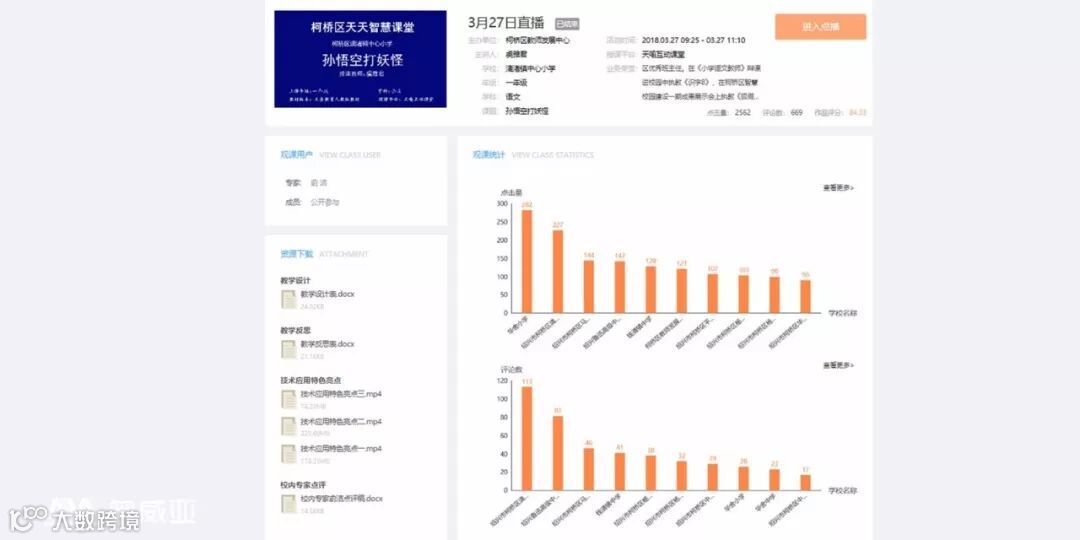Click the 公开参与 member value
Screen dimensions: 1080x540
(x=324, y=202)
